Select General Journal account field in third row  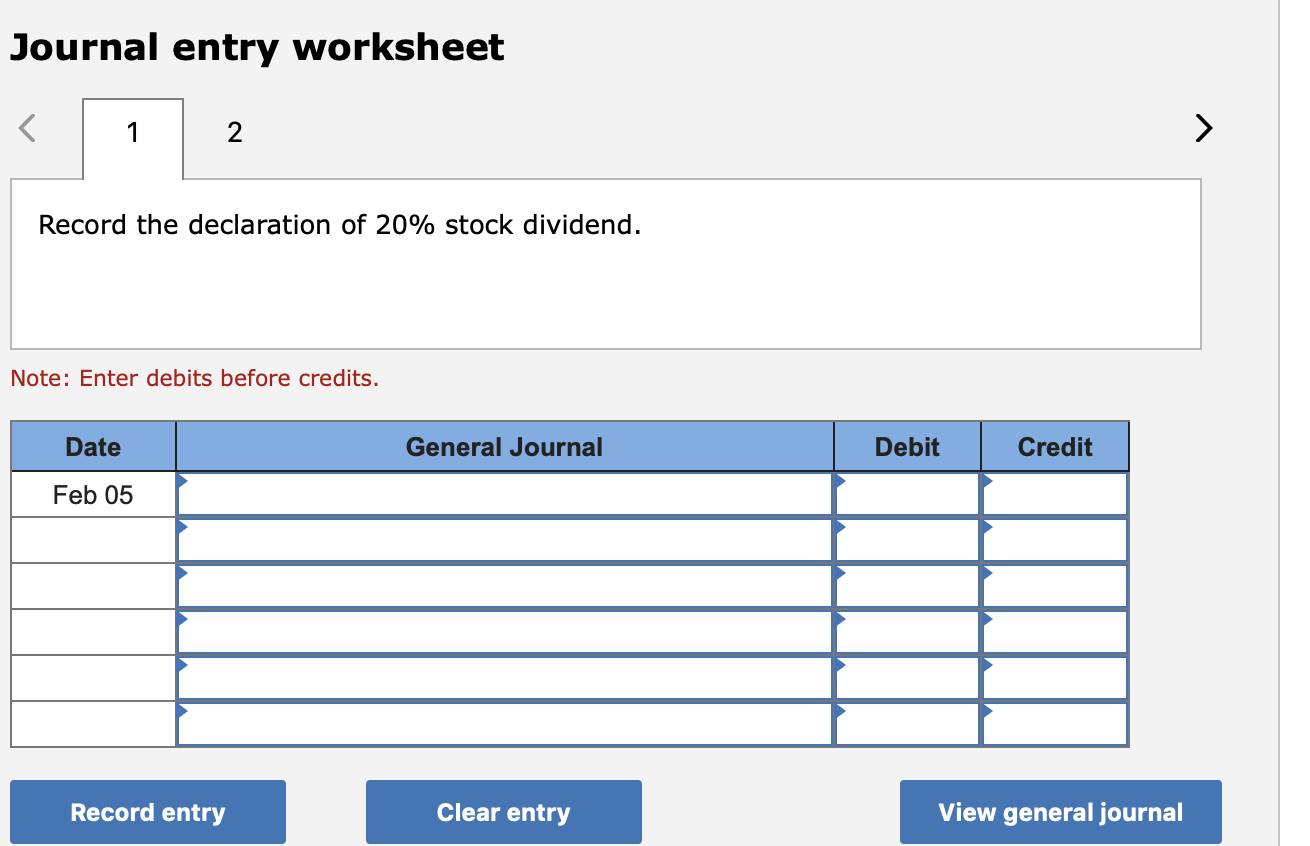[x=505, y=586]
